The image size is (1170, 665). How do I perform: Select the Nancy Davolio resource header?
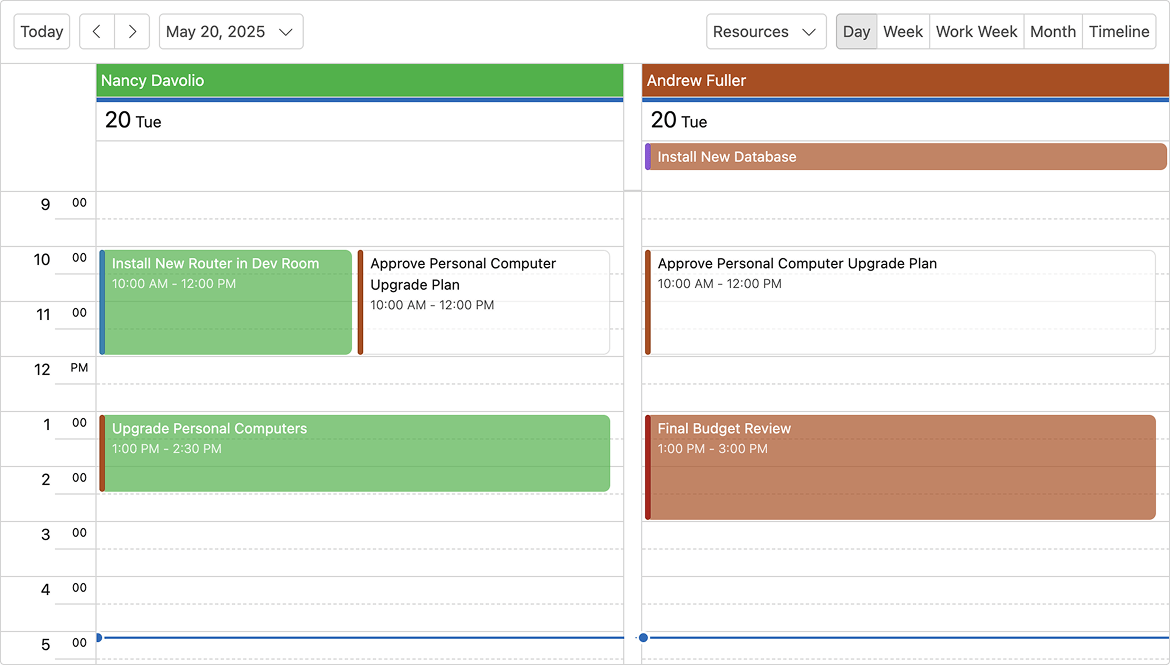359,80
